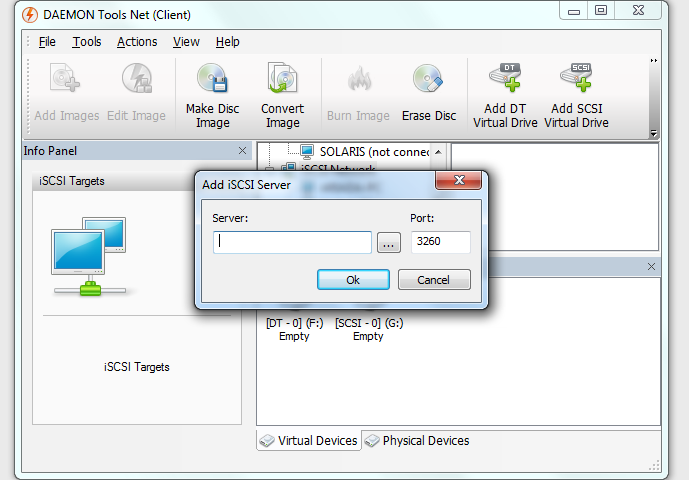Click the browse (...) button beside Server

pyautogui.click(x=389, y=243)
